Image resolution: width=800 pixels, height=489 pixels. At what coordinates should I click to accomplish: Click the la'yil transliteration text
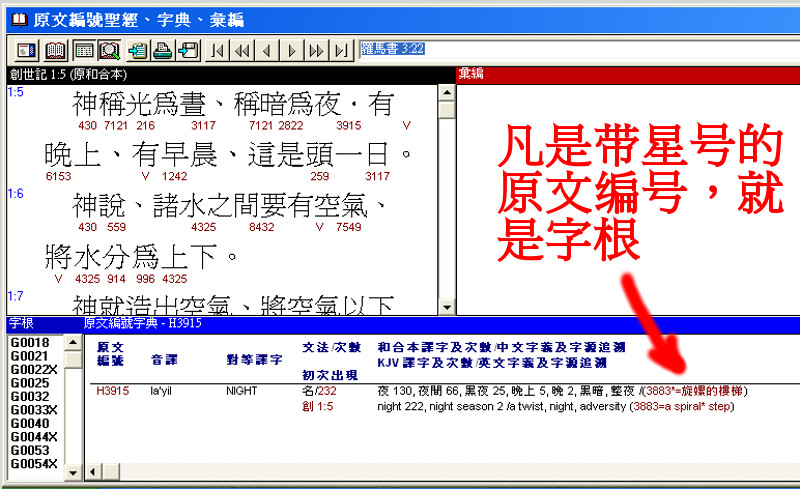(161, 391)
